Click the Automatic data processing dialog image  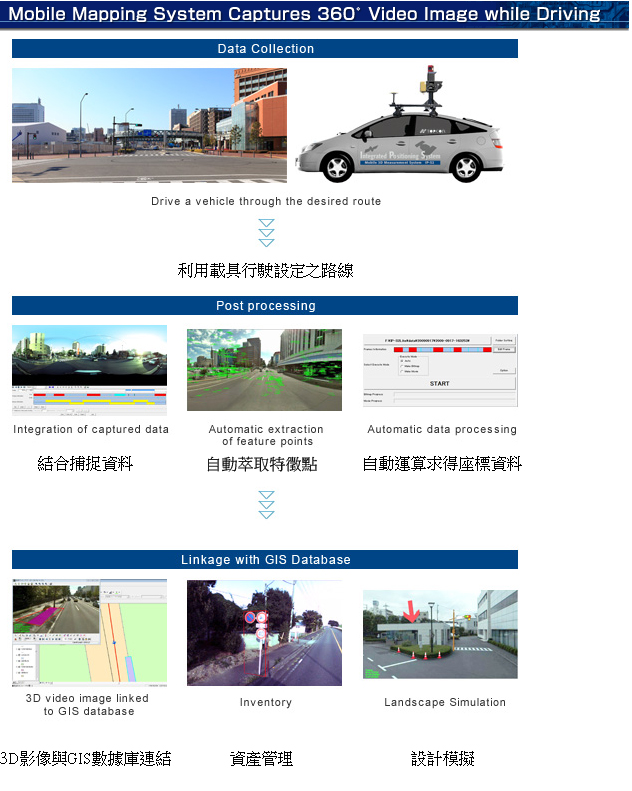[x=440, y=370]
